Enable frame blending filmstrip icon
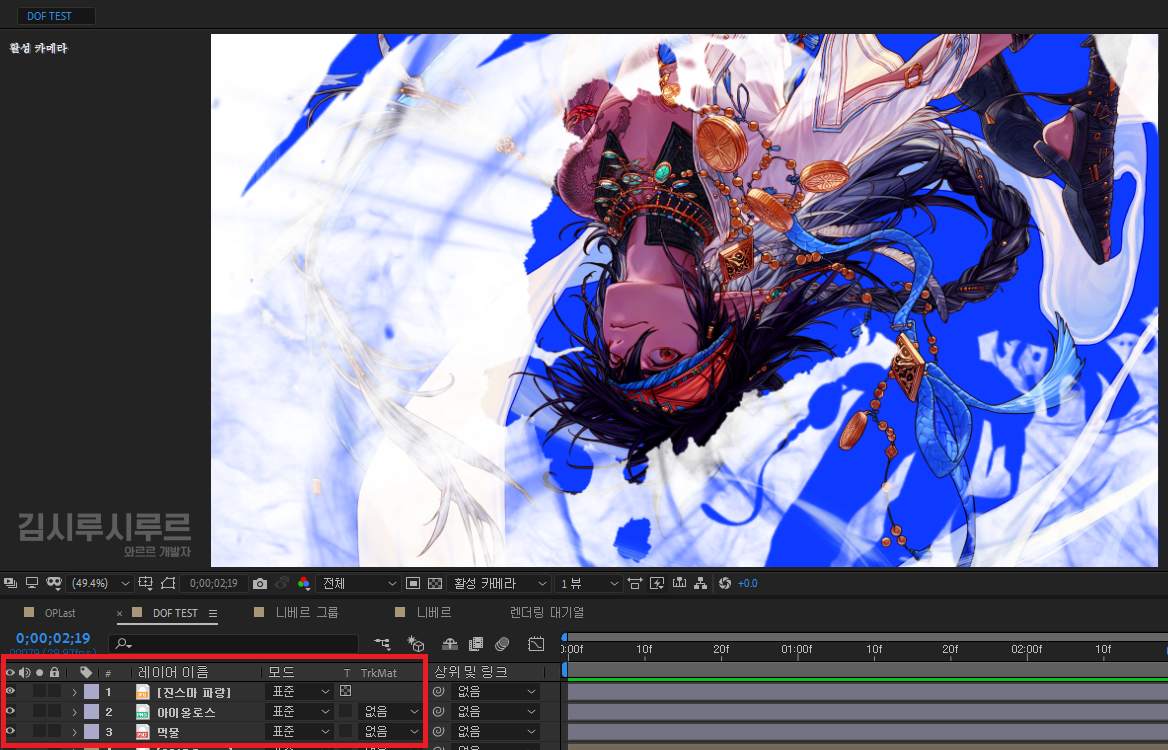The height and width of the screenshot is (750, 1168). pos(475,643)
